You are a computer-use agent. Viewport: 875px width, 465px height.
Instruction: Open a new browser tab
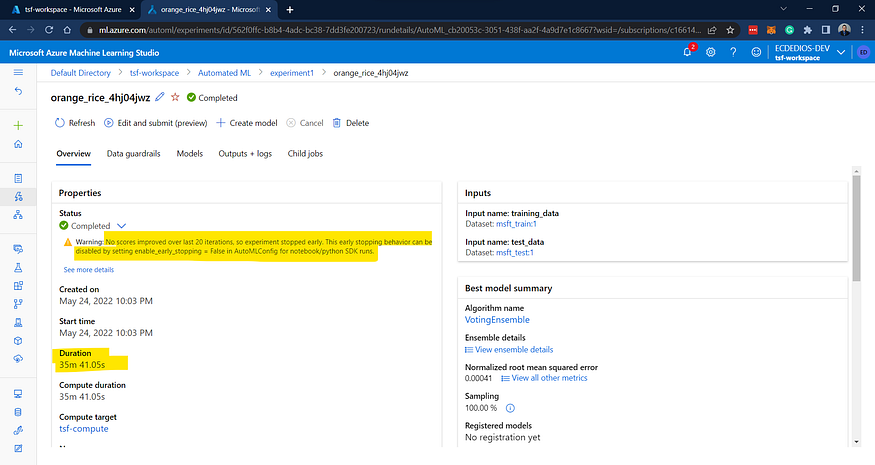290,9
